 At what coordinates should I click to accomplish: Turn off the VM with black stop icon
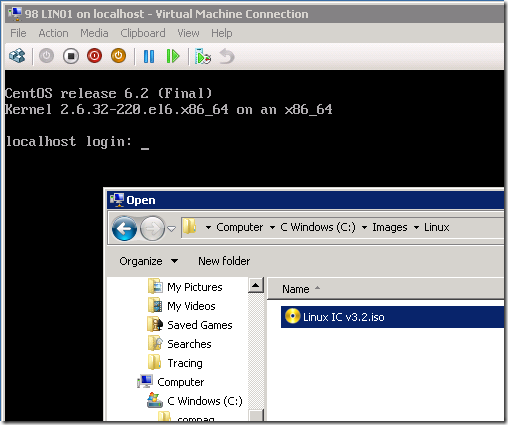(71, 56)
